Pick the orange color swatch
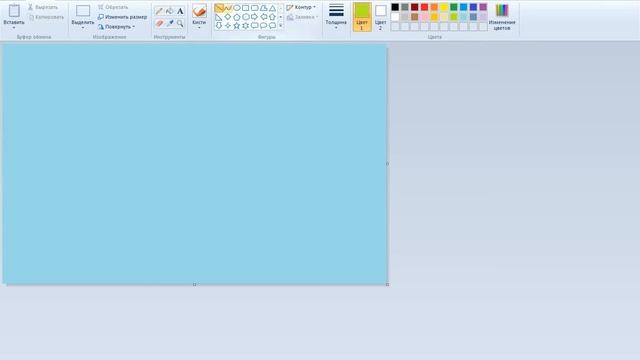The height and width of the screenshot is (360, 640). 434,7
